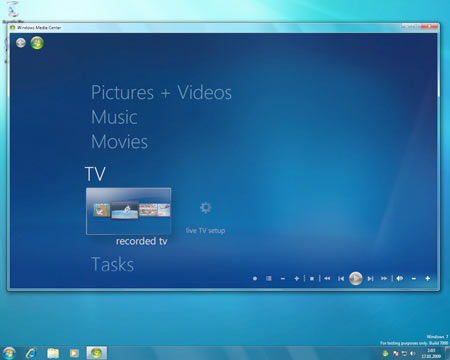Click the green Media Center tray icon
450x360 pixels.
(386, 353)
